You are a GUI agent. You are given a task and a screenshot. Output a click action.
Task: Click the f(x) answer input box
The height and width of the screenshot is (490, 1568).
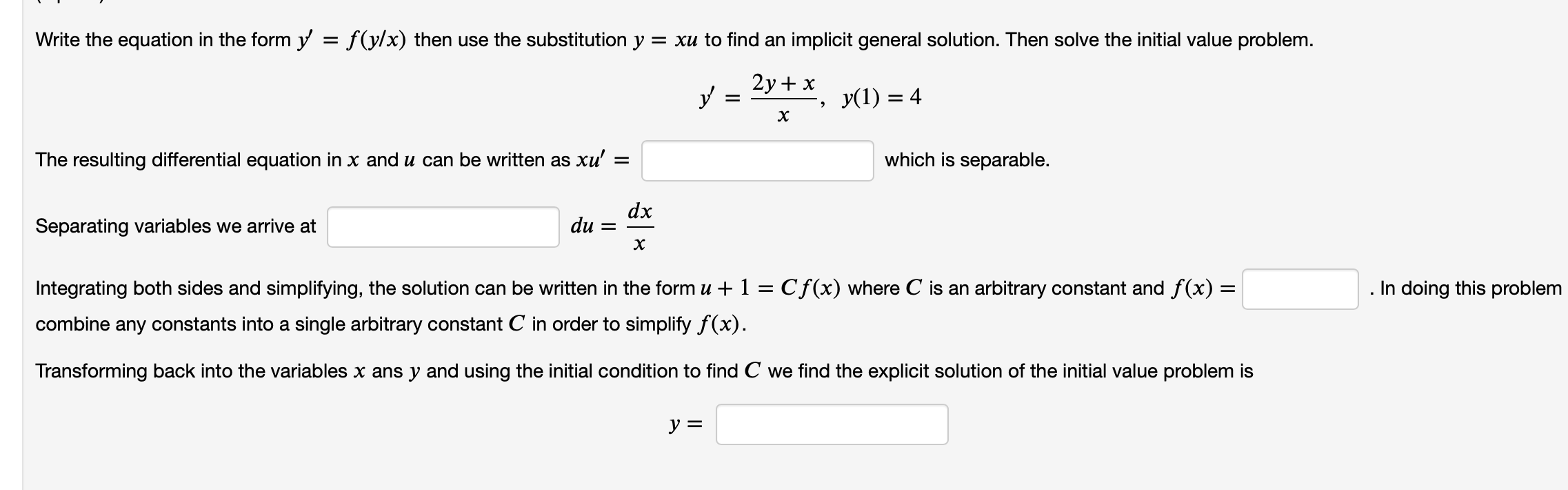[x=1300, y=290]
